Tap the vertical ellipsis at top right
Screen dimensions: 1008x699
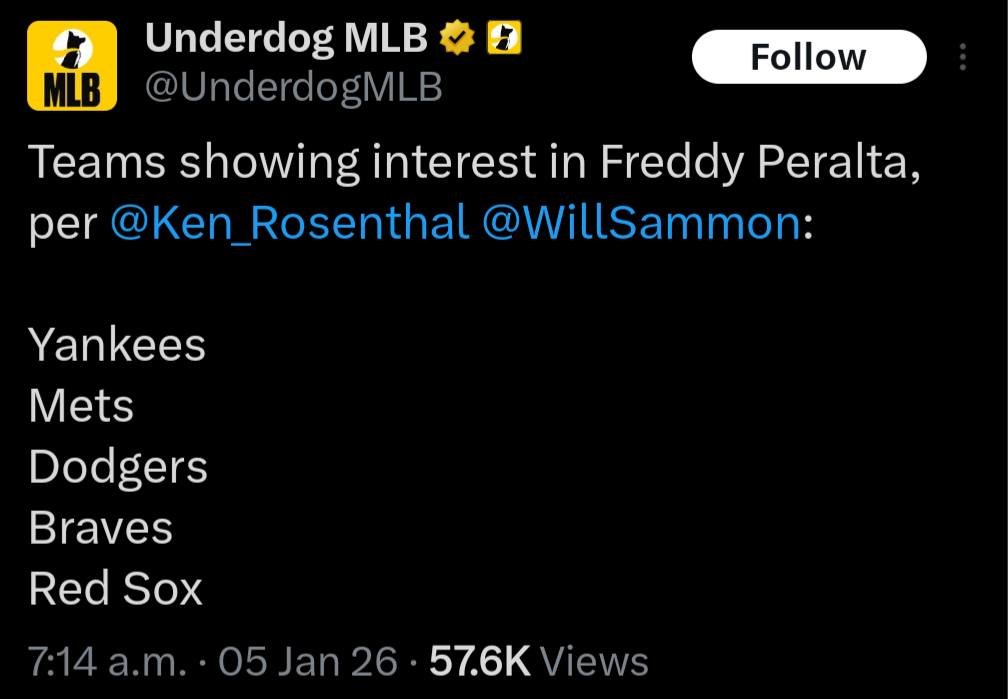tap(963, 57)
